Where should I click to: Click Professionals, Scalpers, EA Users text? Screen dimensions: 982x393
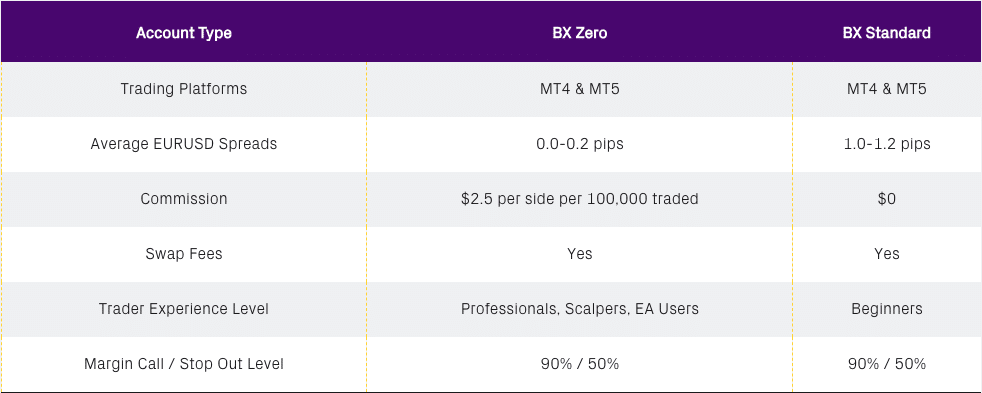pos(579,309)
